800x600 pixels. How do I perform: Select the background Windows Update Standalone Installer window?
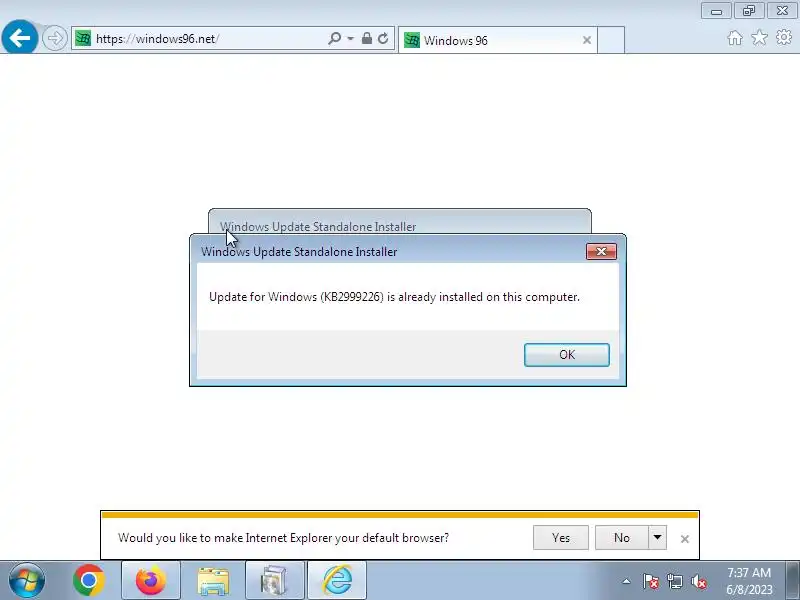(400, 222)
